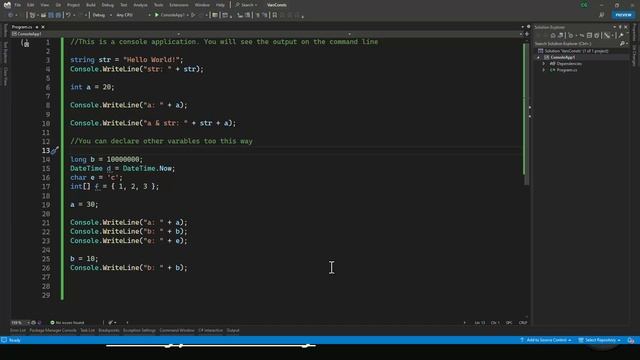Open the Extensions menu
The width and height of the screenshot is (640, 360).
pos(179,5)
